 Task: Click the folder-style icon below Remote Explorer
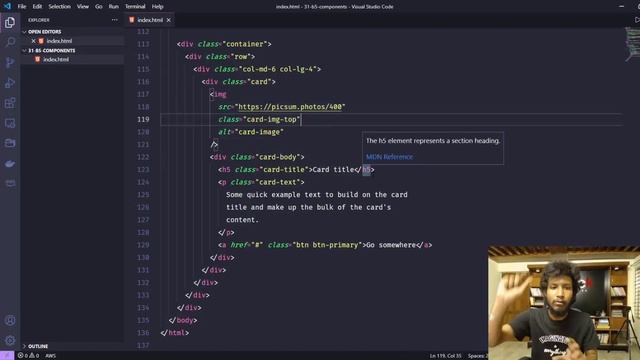click(10, 143)
